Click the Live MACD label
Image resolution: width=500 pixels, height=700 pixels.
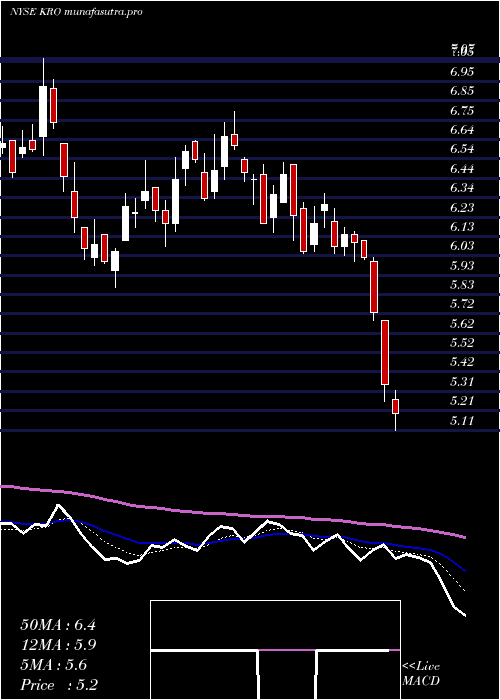421,674
